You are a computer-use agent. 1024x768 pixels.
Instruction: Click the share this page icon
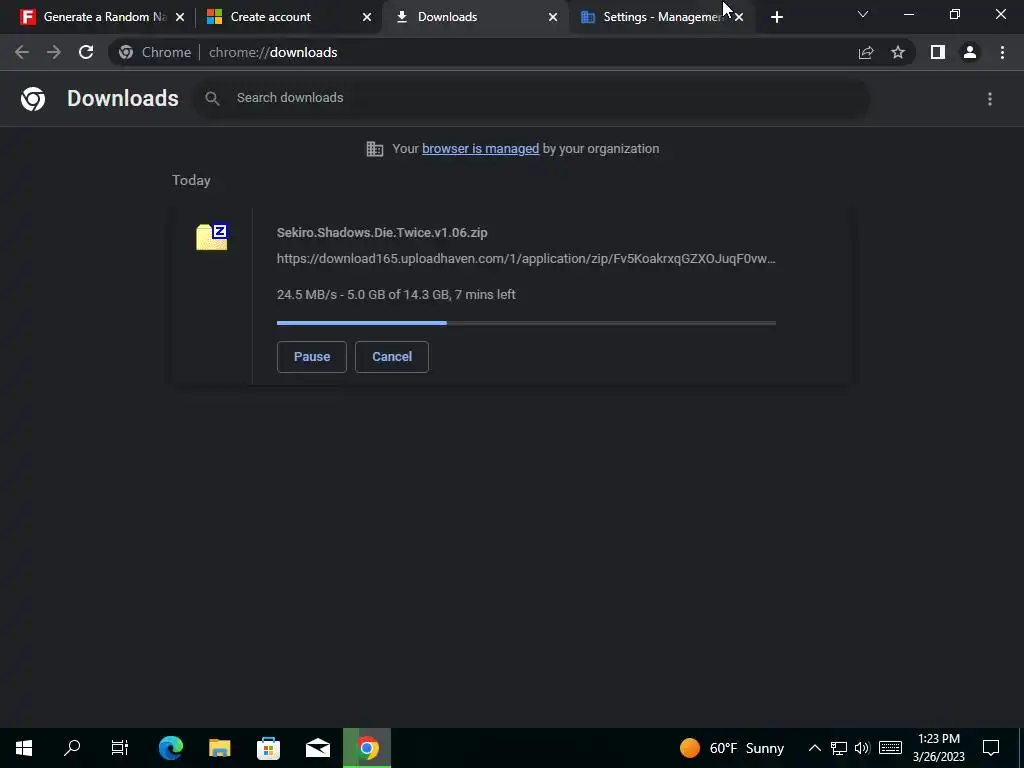[x=866, y=52]
